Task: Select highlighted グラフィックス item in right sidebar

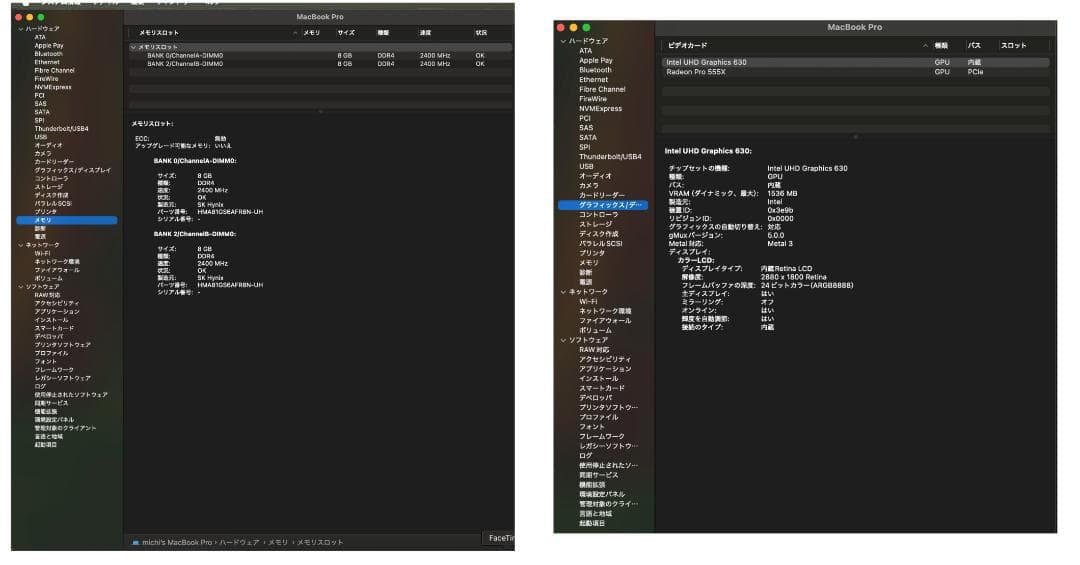Action: click(603, 205)
